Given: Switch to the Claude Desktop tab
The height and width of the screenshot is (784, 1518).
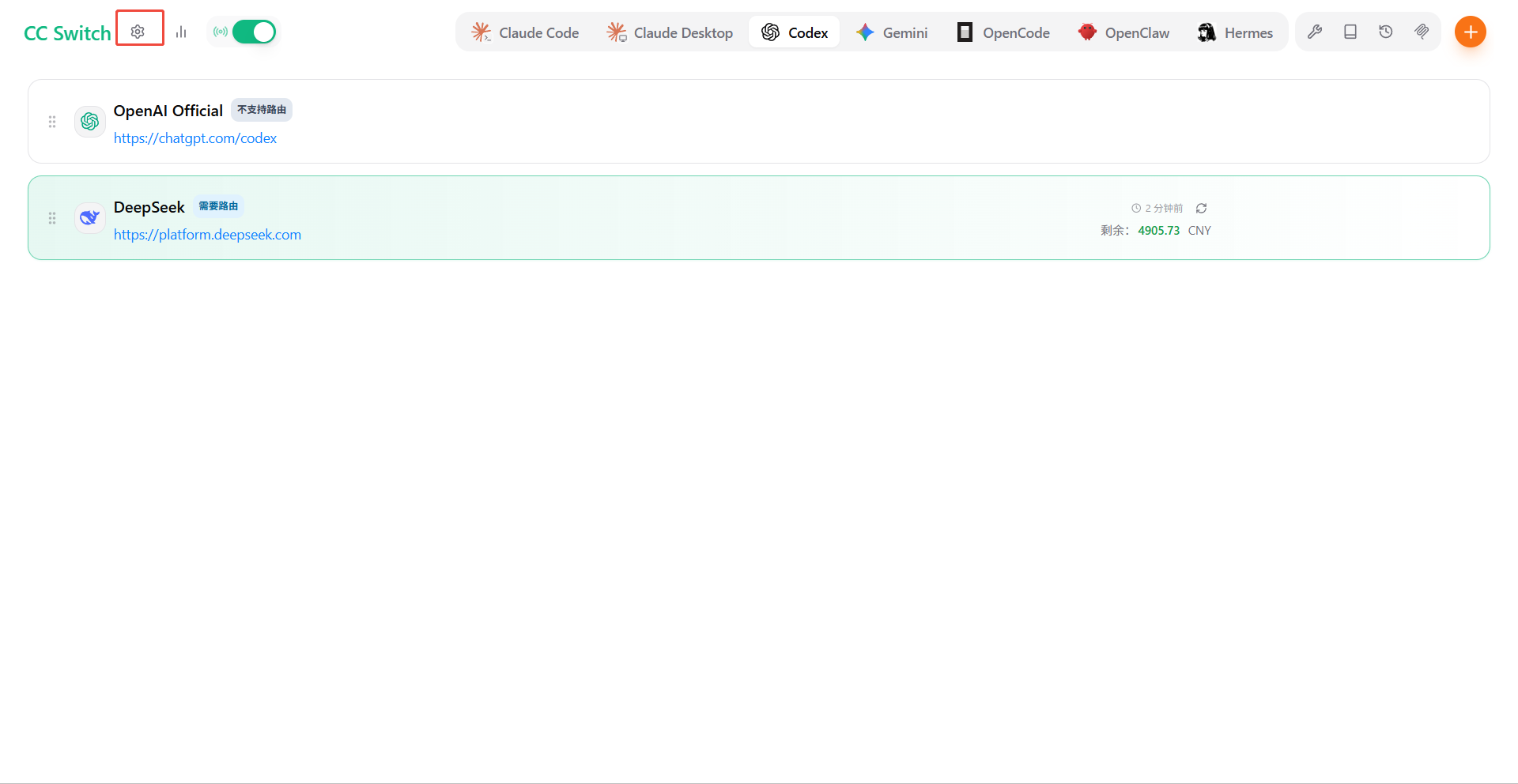Looking at the screenshot, I should click(x=670, y=32).
